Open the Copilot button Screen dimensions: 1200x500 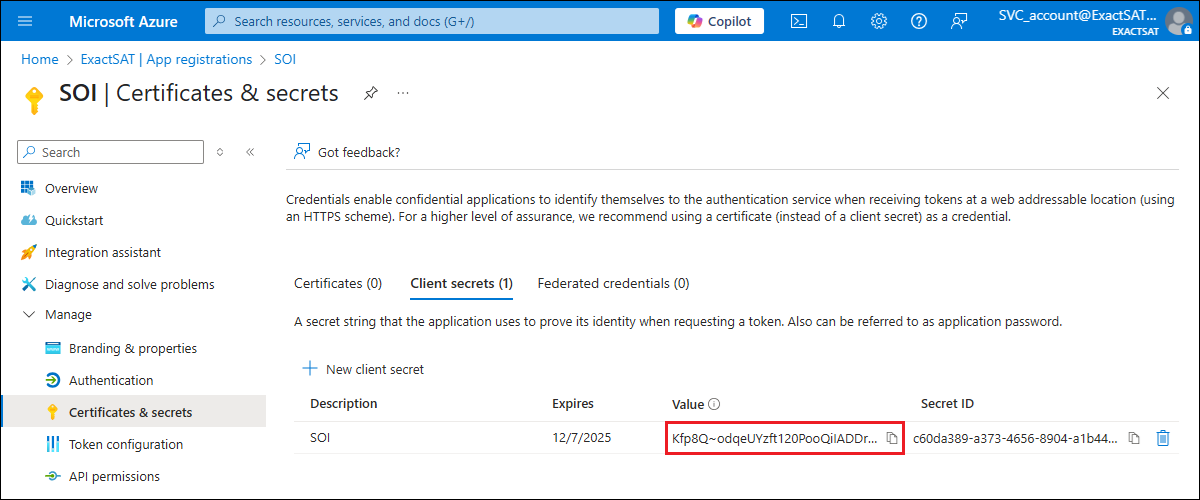pyautogui.click(x=719, y=21)
